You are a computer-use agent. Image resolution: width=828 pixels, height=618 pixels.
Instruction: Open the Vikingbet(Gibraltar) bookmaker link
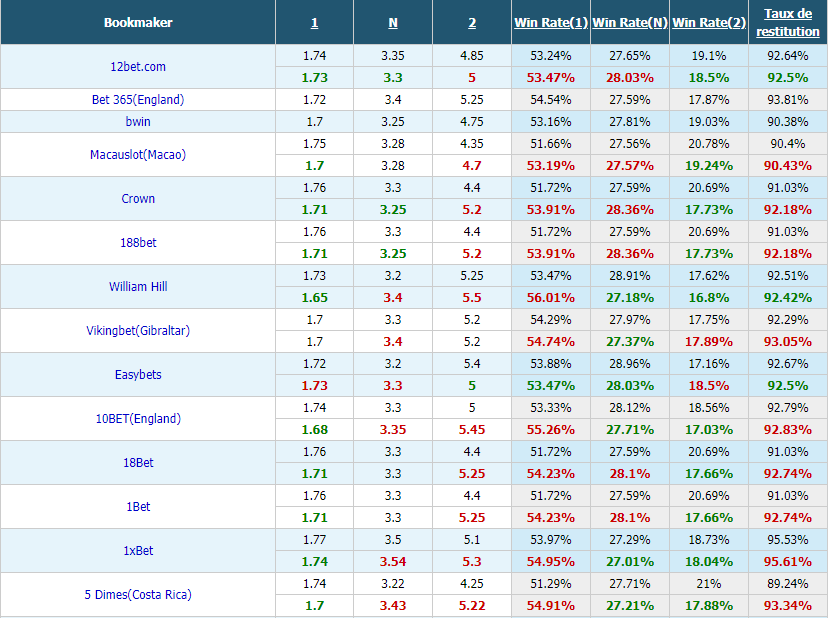pyautogui.click(x=138, y=330)
